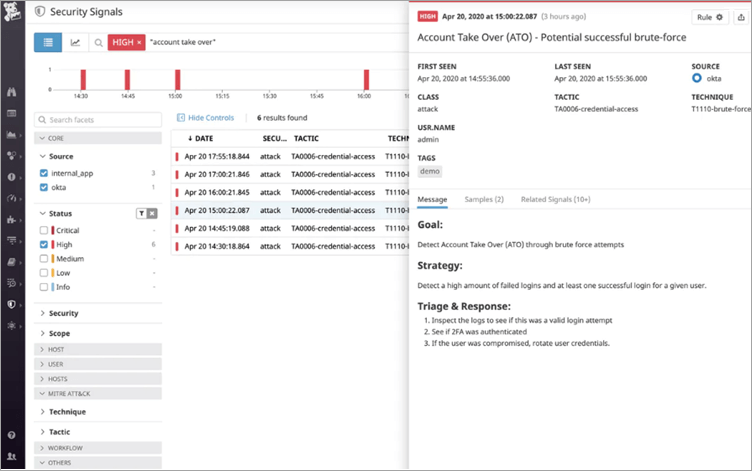Enable the Critical status checkbox

[43, 230]
